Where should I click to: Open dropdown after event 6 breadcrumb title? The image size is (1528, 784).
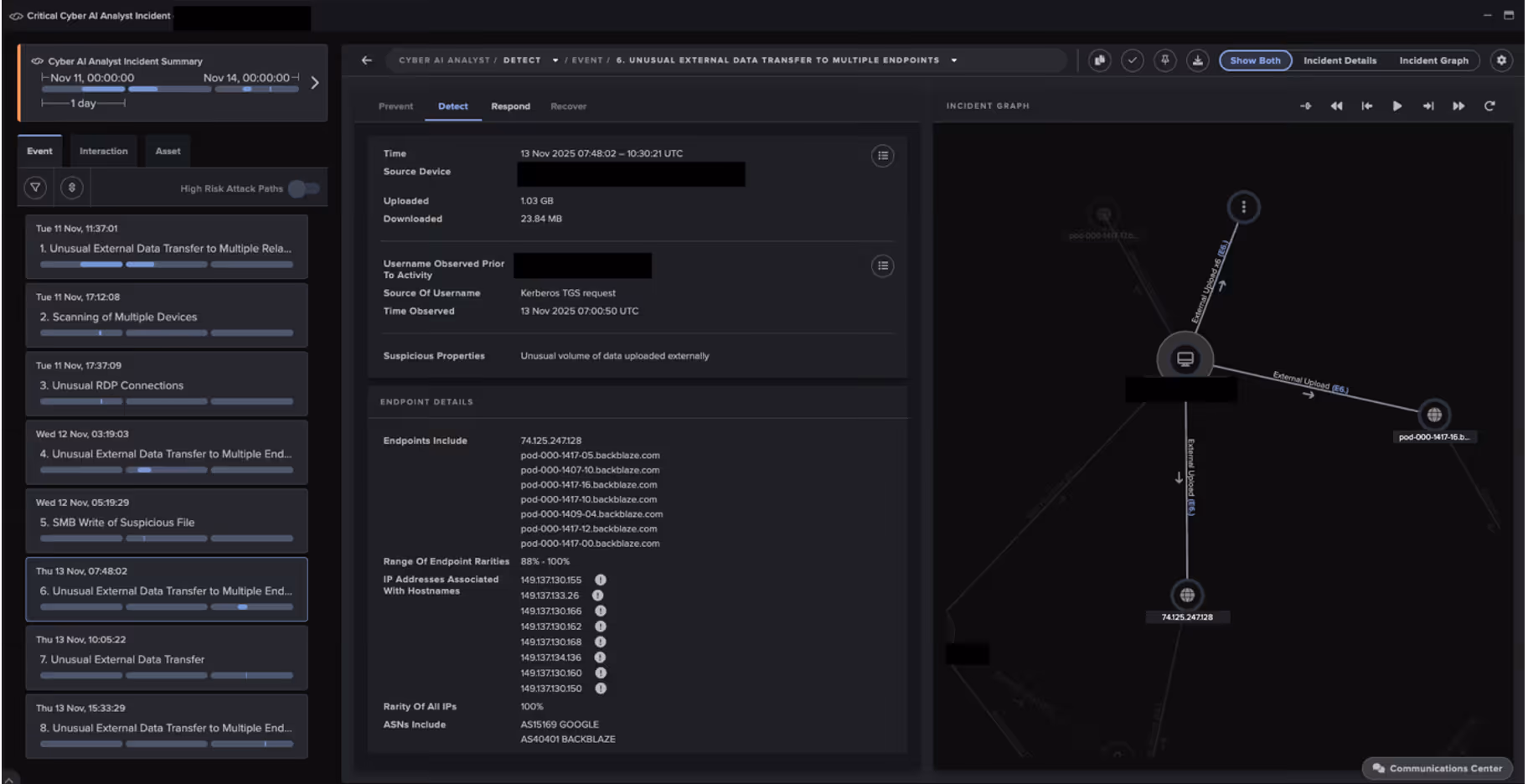pyautogui.click(x=953, y=60)
